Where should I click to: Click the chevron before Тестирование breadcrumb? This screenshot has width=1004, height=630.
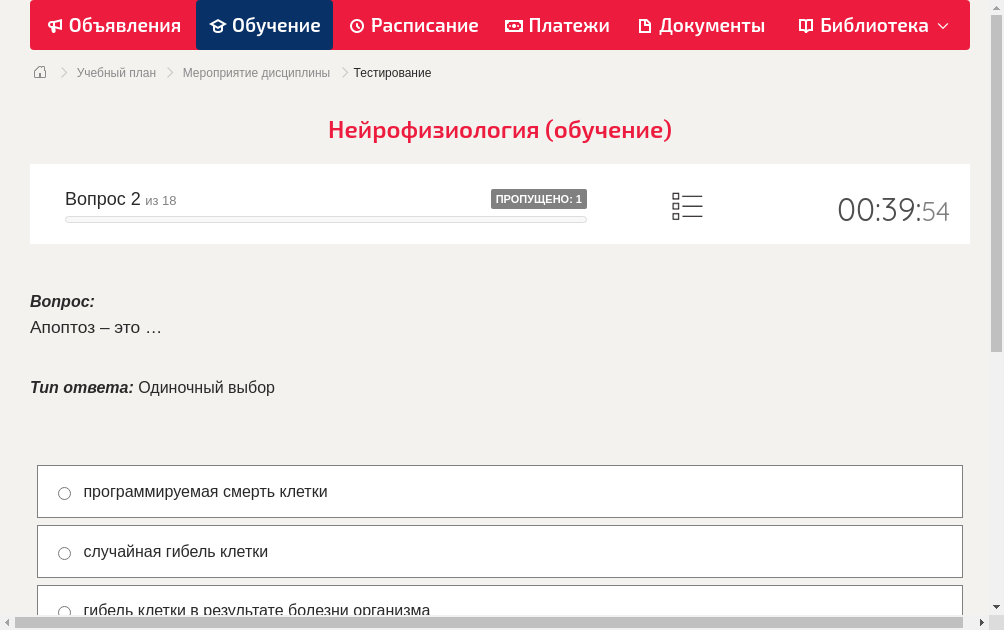pos(344,72)
